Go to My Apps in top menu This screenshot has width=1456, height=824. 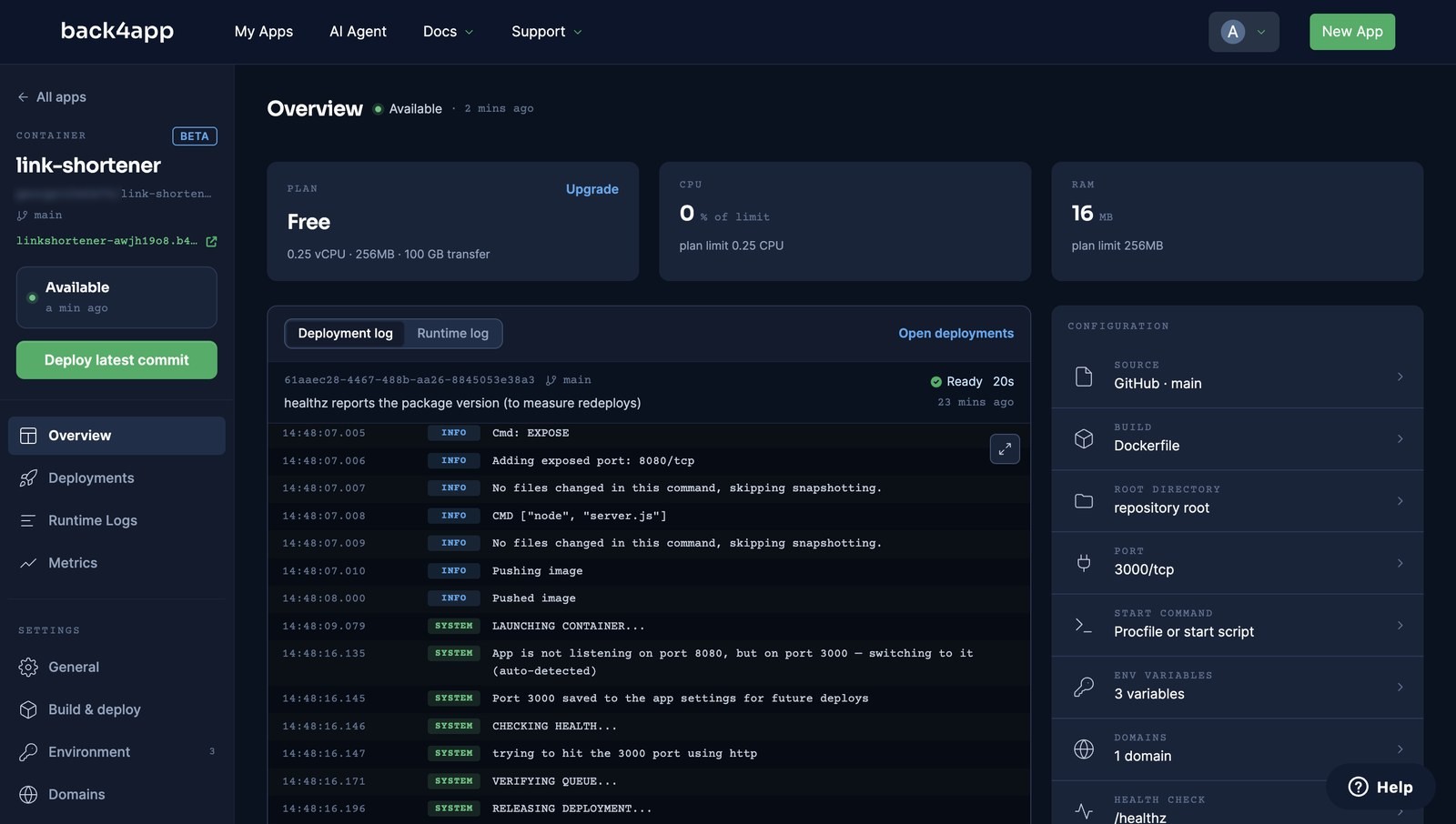264,32
